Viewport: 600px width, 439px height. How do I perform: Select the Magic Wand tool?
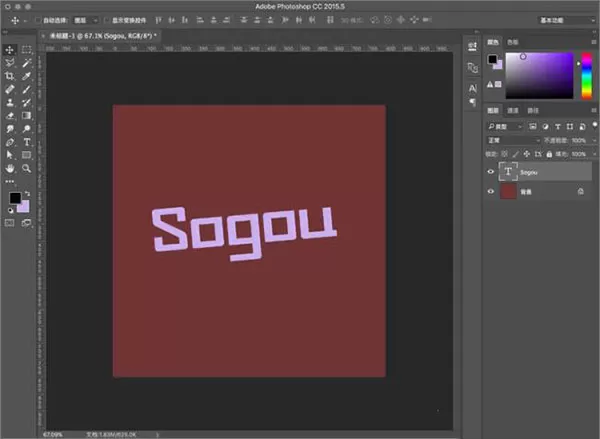click(26, 63)
